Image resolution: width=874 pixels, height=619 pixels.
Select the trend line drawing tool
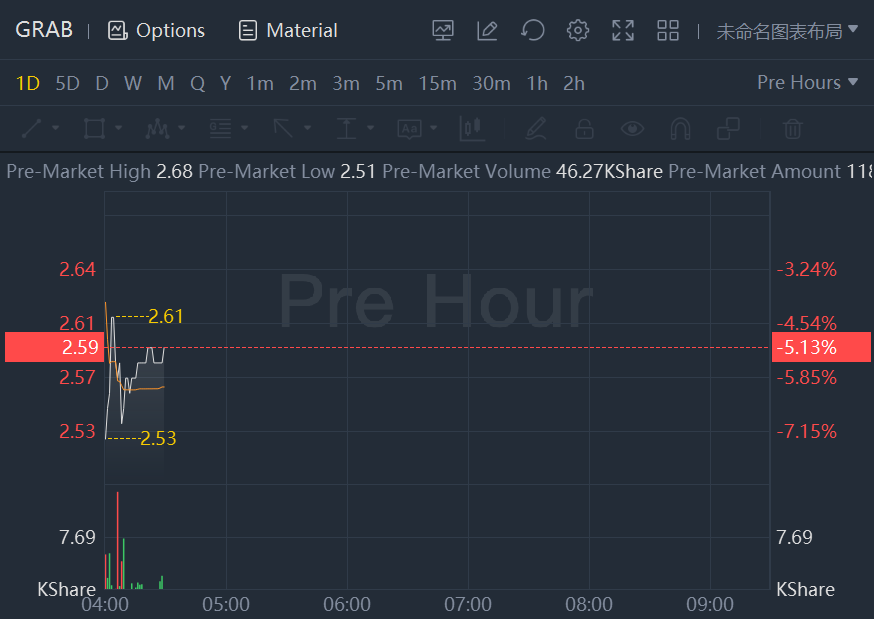tap(32, 128)
